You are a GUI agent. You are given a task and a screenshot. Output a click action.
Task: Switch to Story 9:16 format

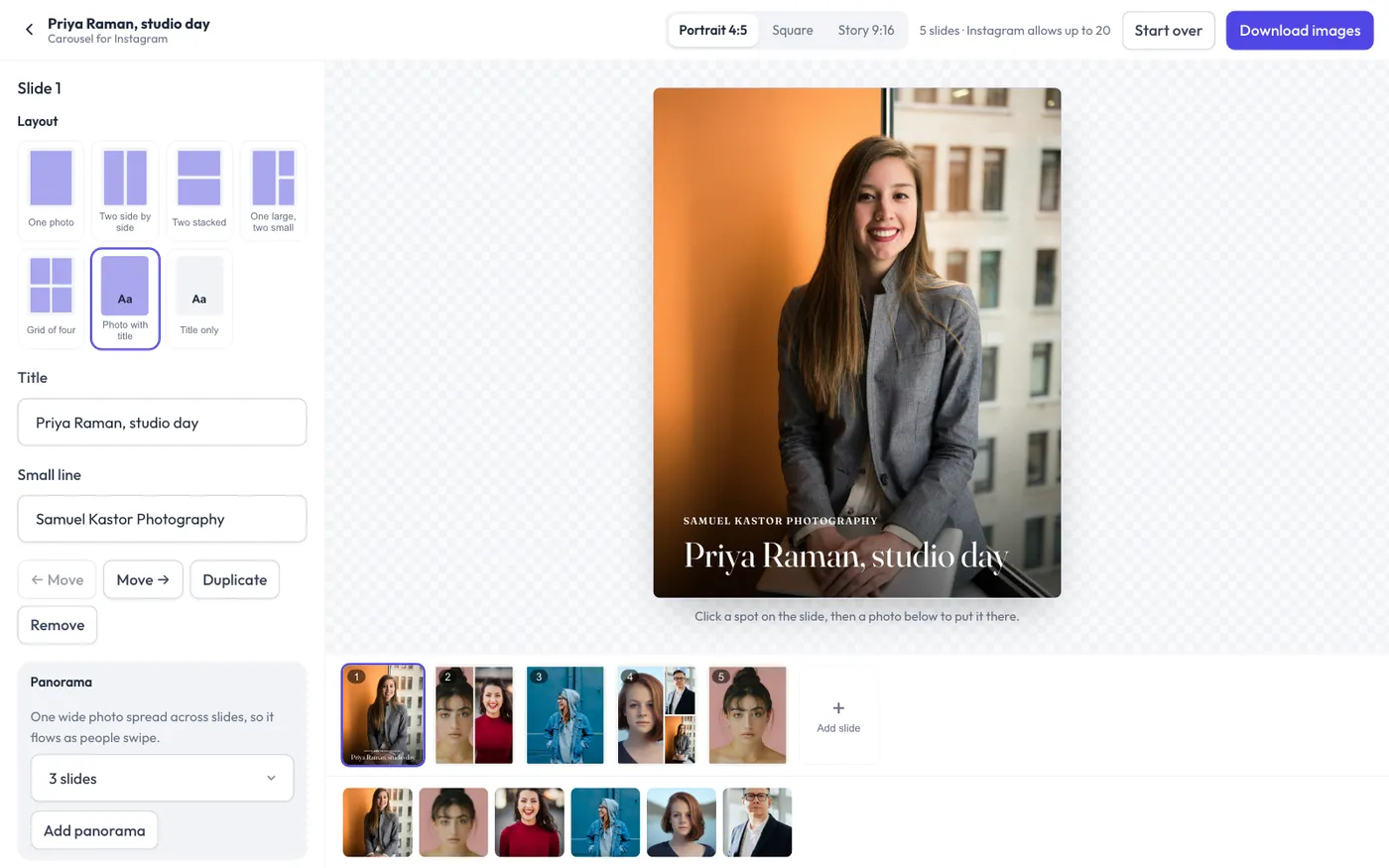(866, 30)
